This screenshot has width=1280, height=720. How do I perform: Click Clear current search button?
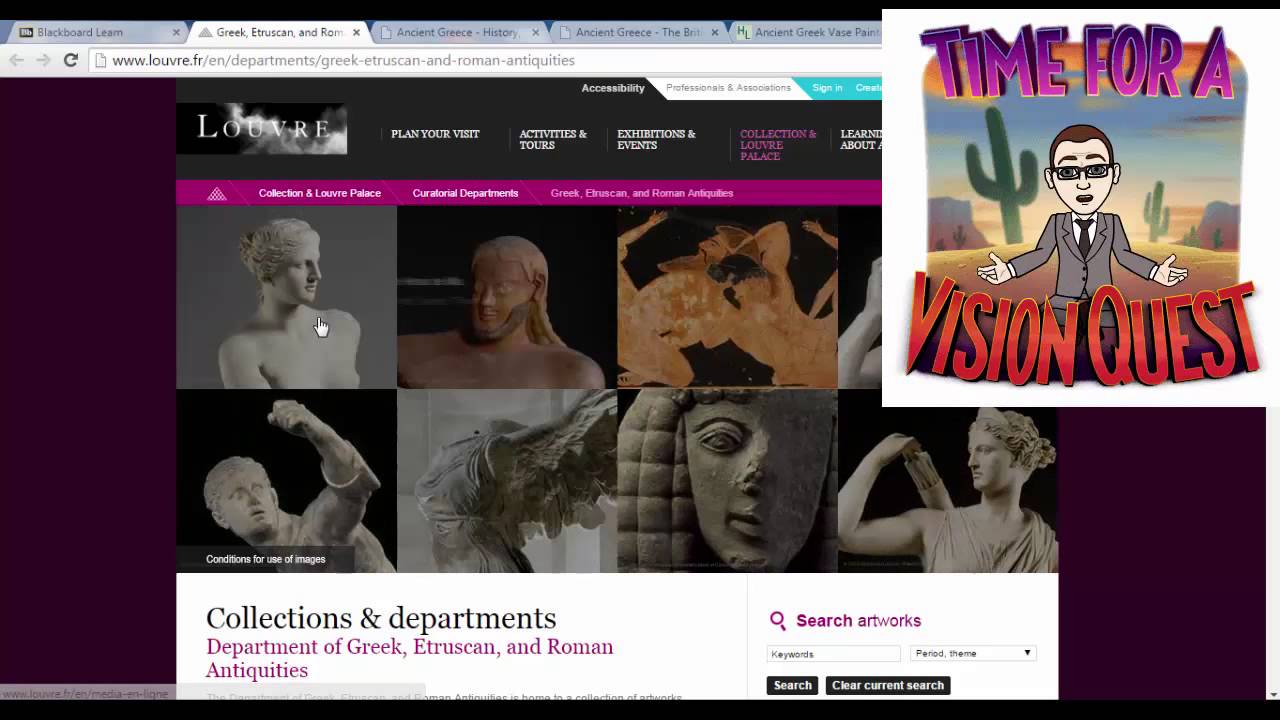pos(888,686)
